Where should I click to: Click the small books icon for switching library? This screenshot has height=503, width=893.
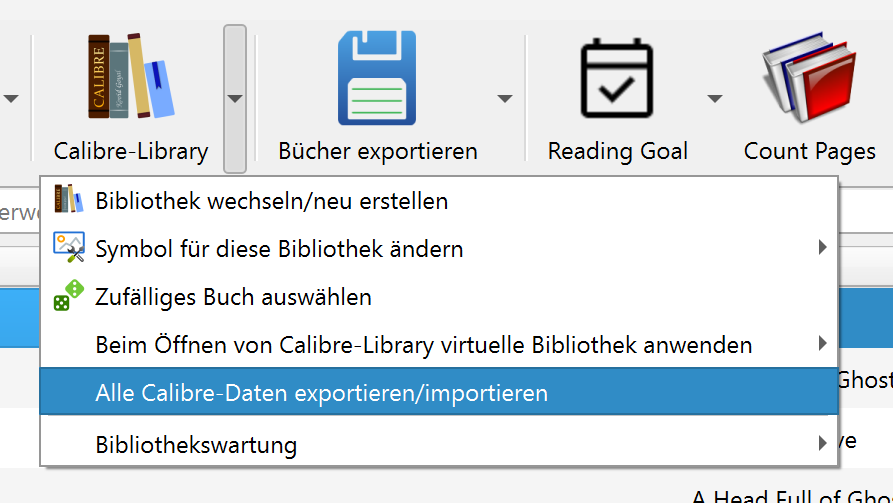68,200
